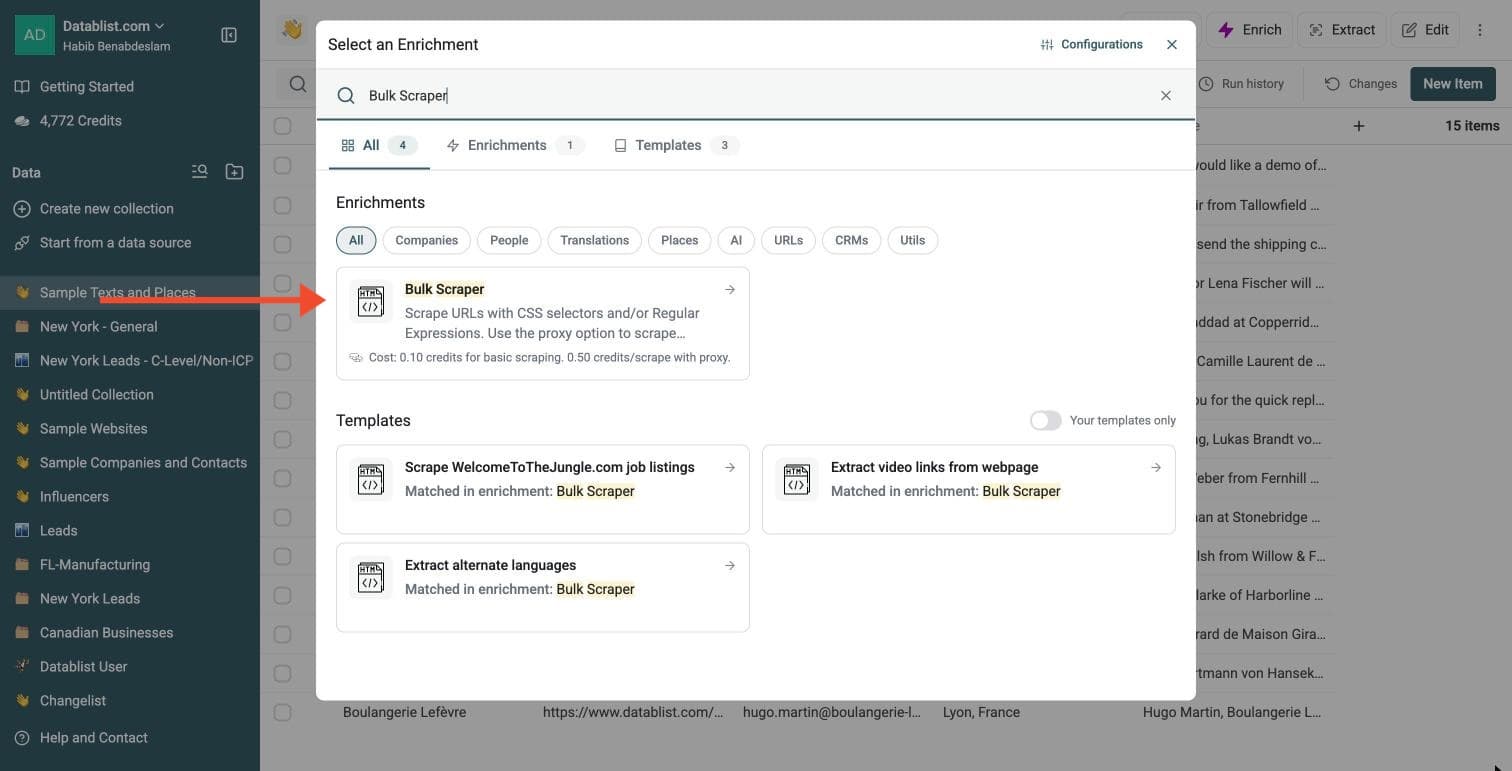Click the Enrich button in toolbar

pos(1250,30)
